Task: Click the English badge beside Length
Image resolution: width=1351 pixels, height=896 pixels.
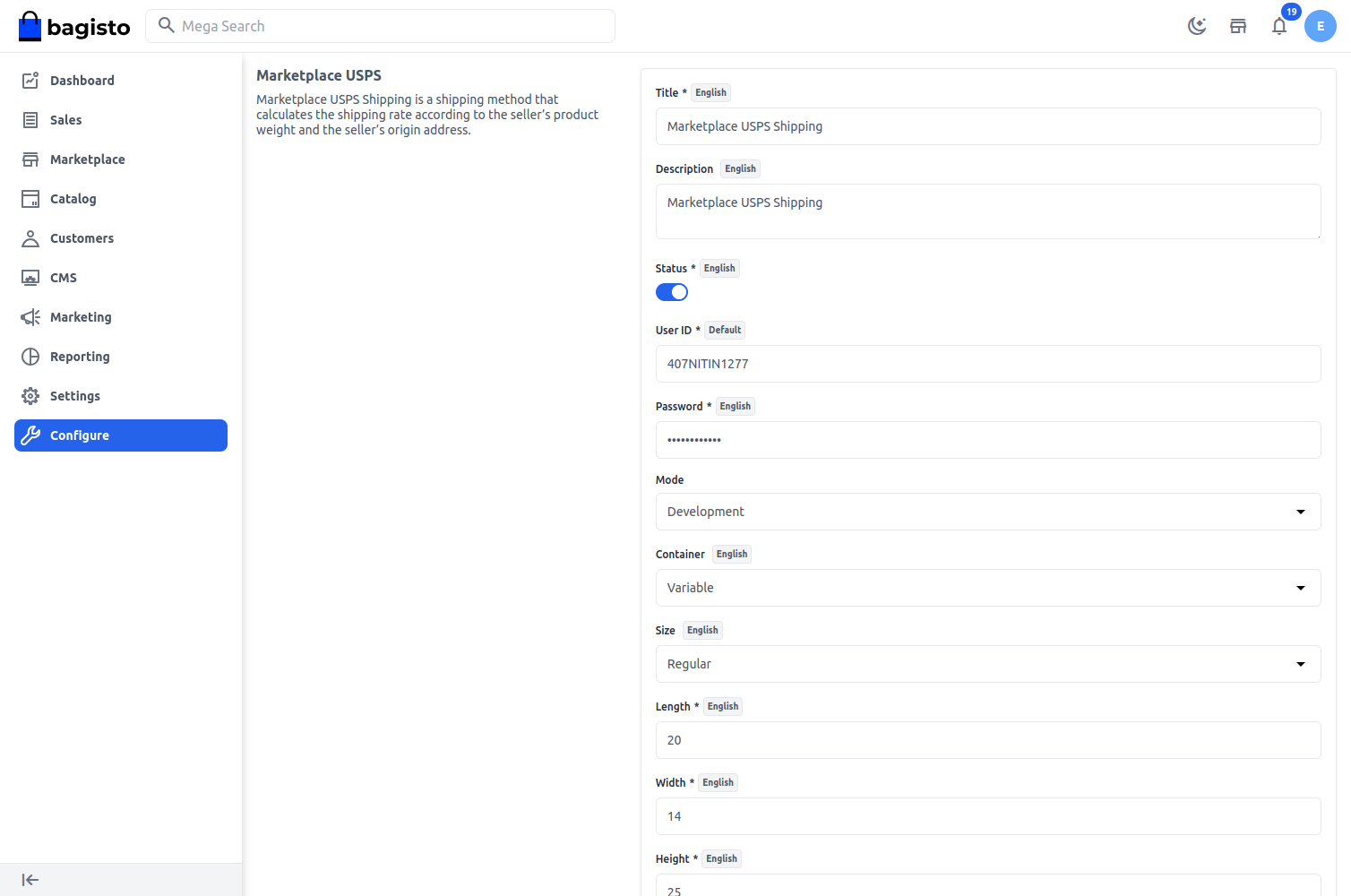Action: click(723, 706)
